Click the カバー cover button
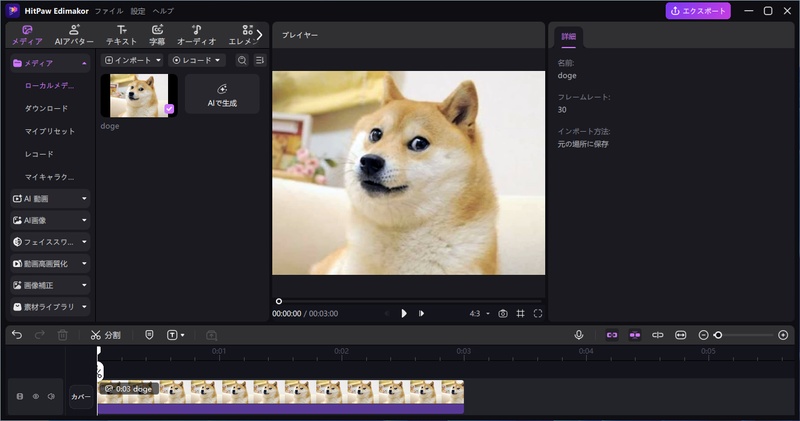This screenshot has height=421, width=800. pyautogui.click(x=81, y=397)
